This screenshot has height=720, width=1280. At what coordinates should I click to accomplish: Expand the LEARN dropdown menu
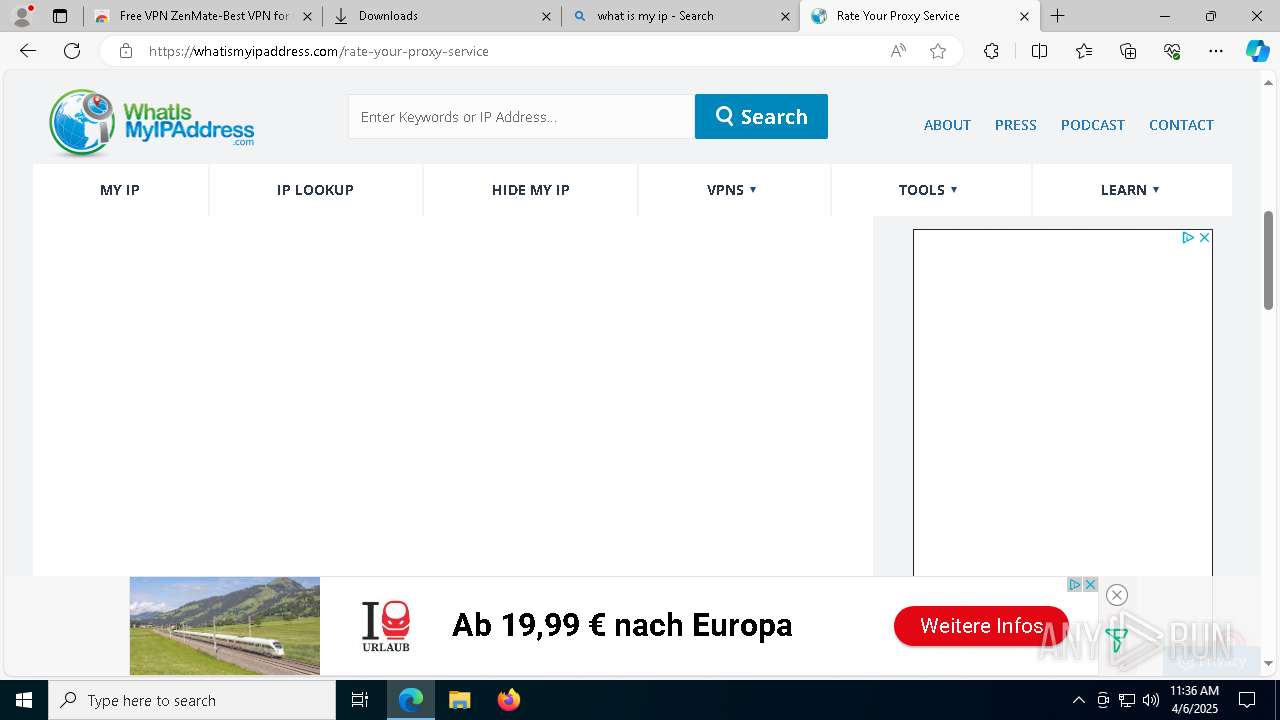point(1131,190)
